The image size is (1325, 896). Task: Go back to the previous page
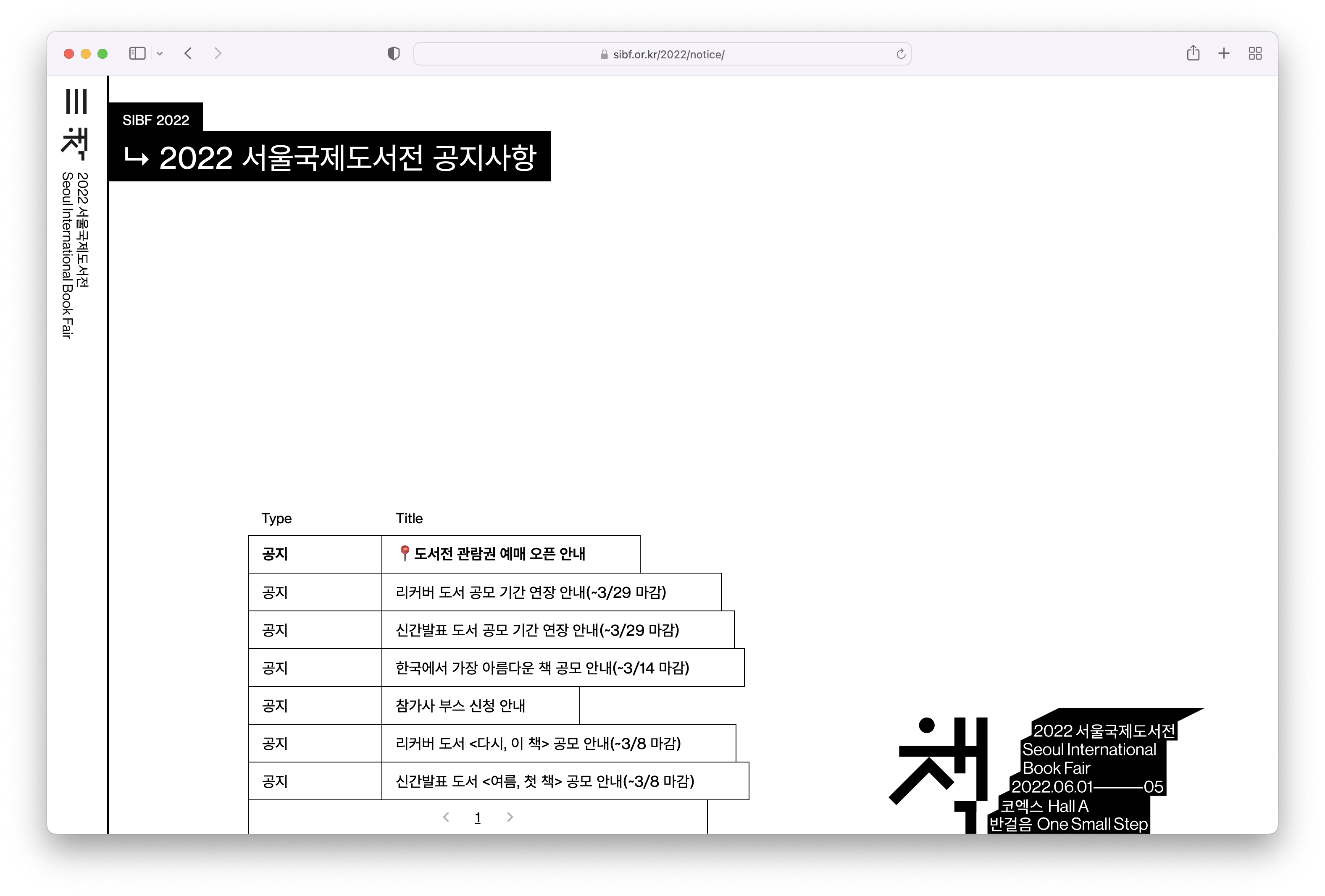pyautogui.click(x=188, y=54)
